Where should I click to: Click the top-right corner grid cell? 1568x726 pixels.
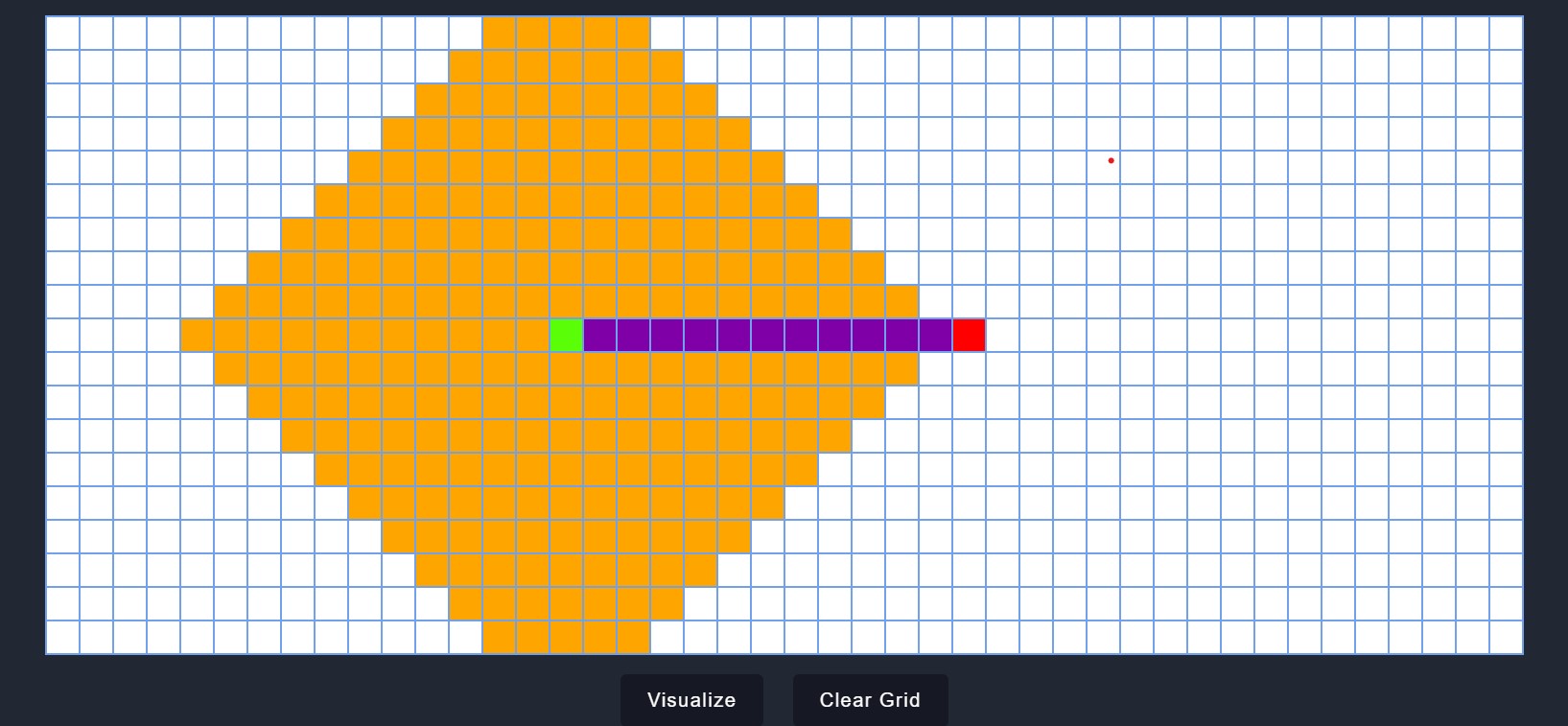pyautogui.click(x=1506, y=34)
